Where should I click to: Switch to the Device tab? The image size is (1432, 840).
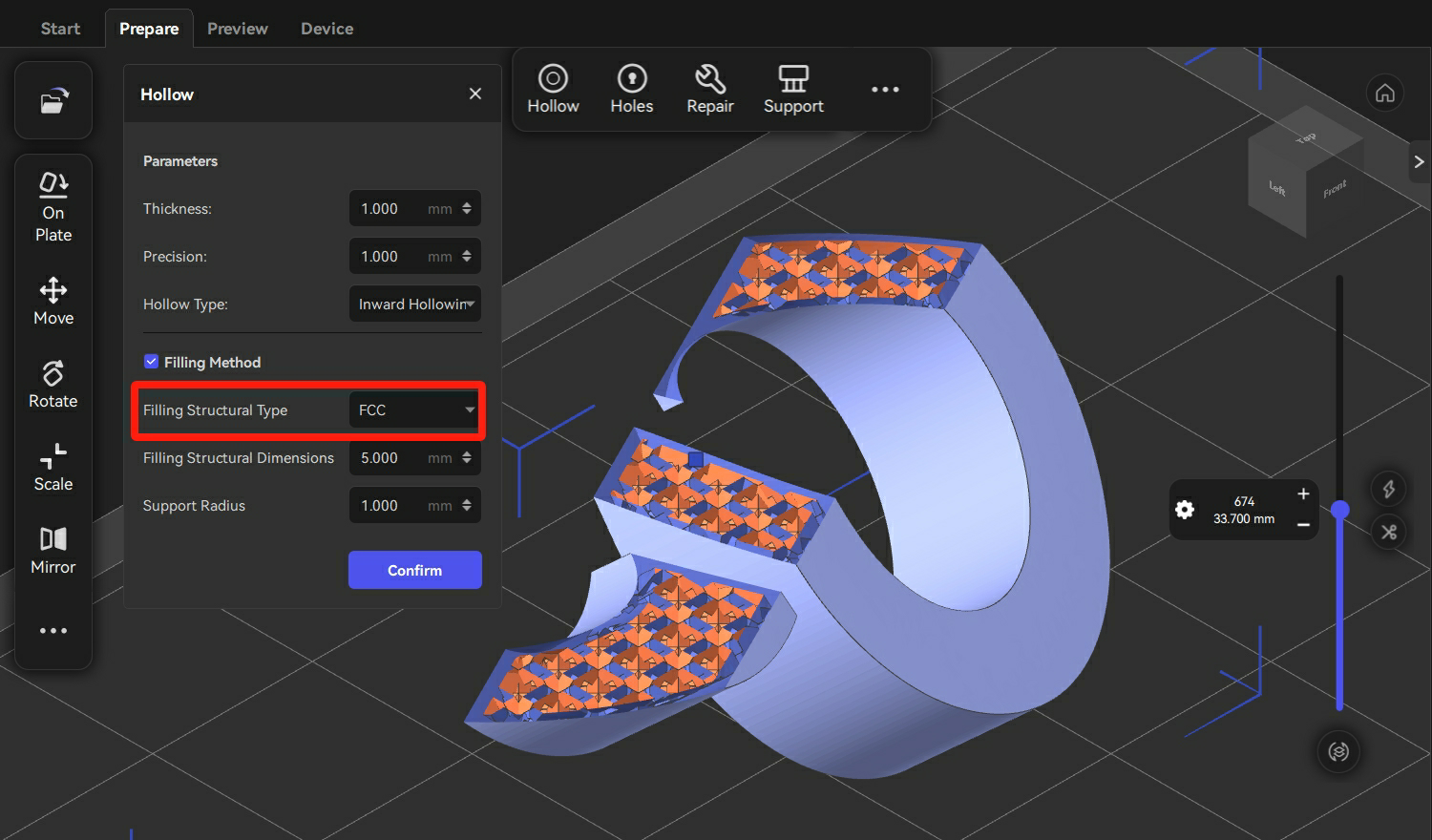(x=327, y=29)
